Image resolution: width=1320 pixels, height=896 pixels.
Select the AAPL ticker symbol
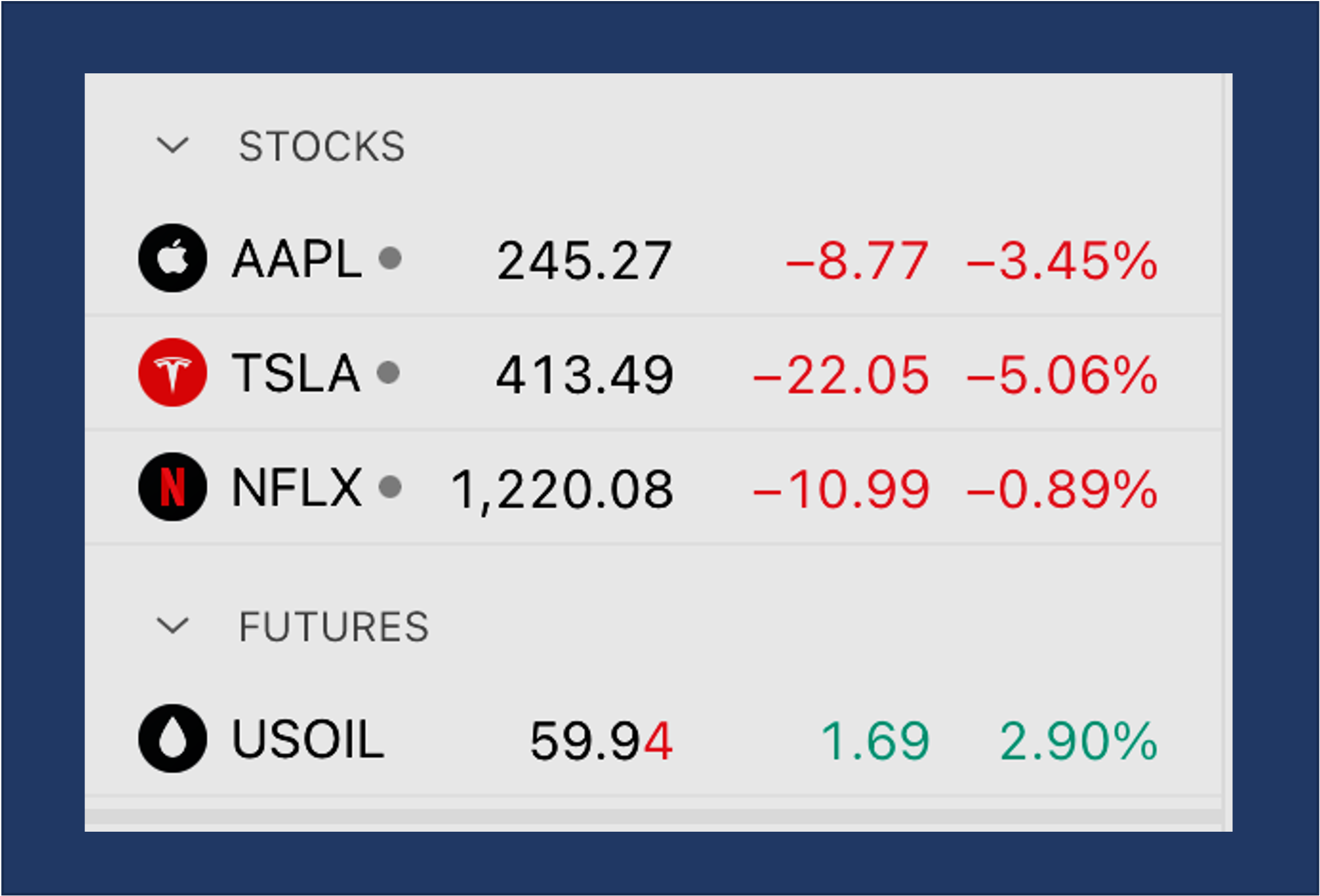click(297, 259)
